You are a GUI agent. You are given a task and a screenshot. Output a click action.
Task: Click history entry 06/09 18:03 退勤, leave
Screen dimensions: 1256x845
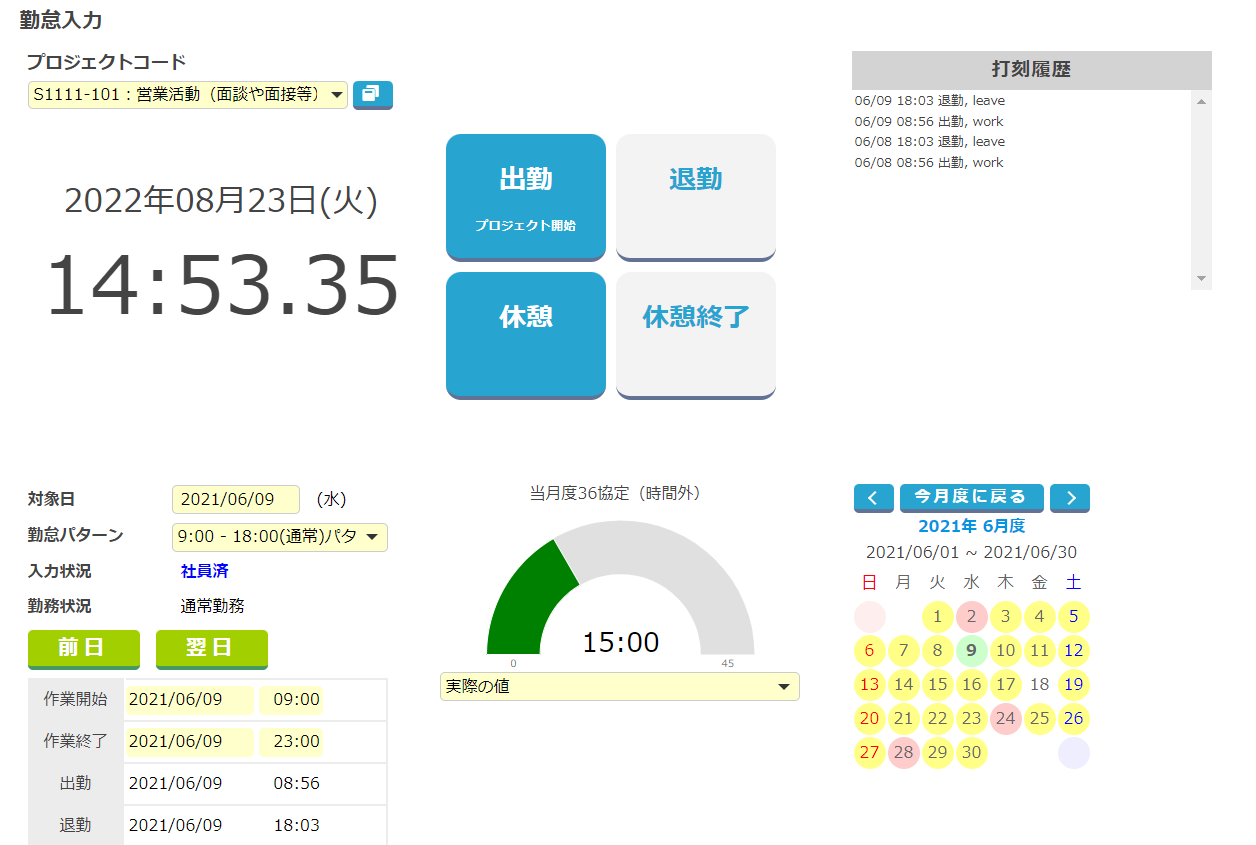[x=930, y=101]
